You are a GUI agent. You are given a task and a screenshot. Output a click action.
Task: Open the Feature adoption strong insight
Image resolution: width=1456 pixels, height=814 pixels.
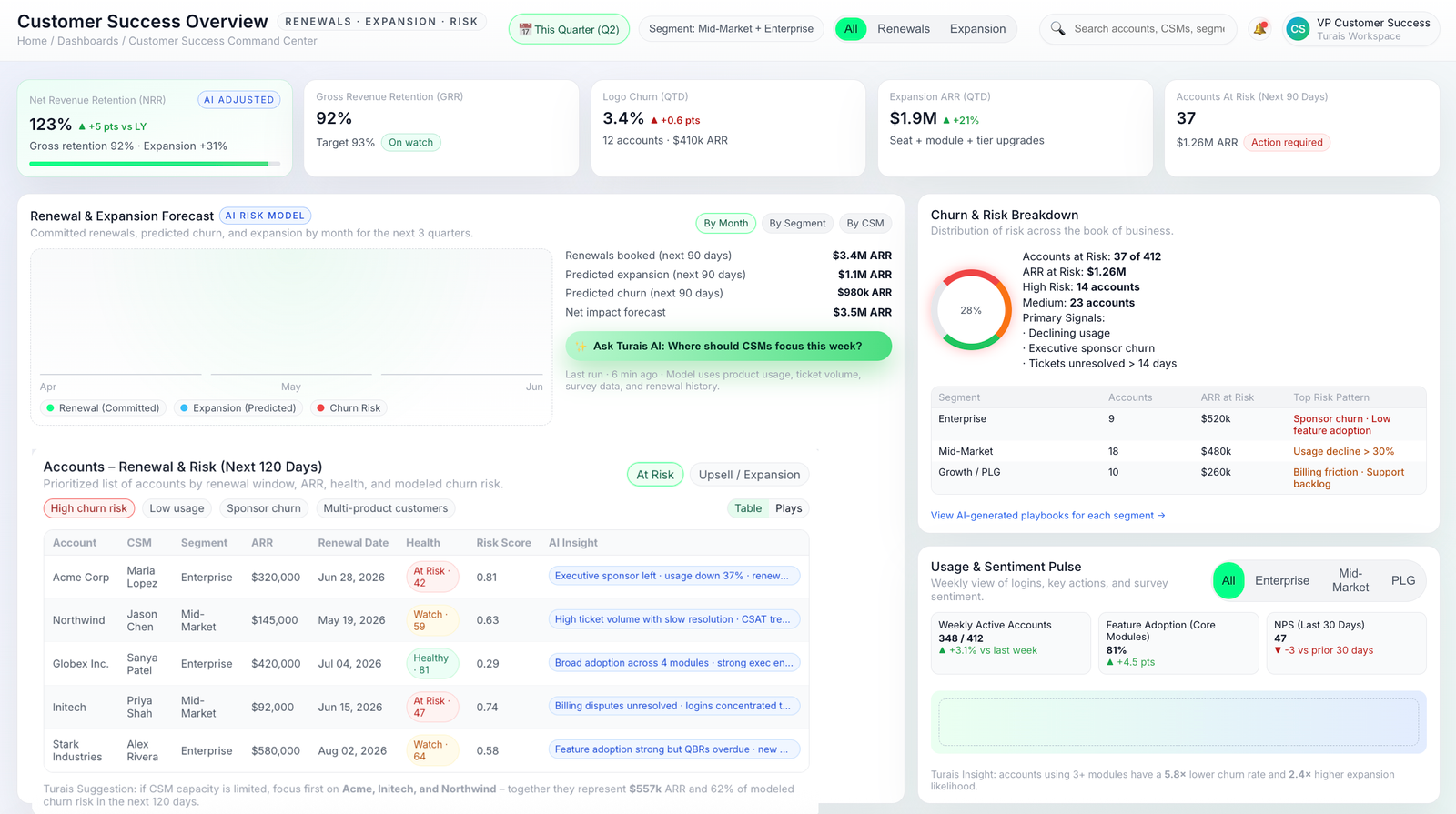(x=674, y=749)
